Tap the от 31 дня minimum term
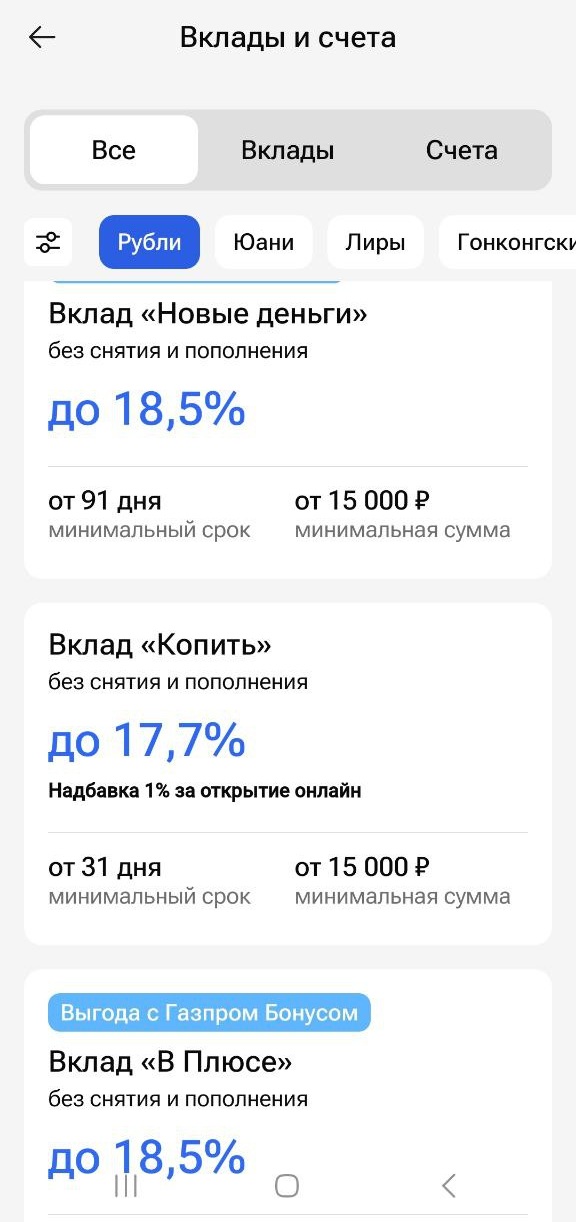576x1222 pixels. point(105,867)
